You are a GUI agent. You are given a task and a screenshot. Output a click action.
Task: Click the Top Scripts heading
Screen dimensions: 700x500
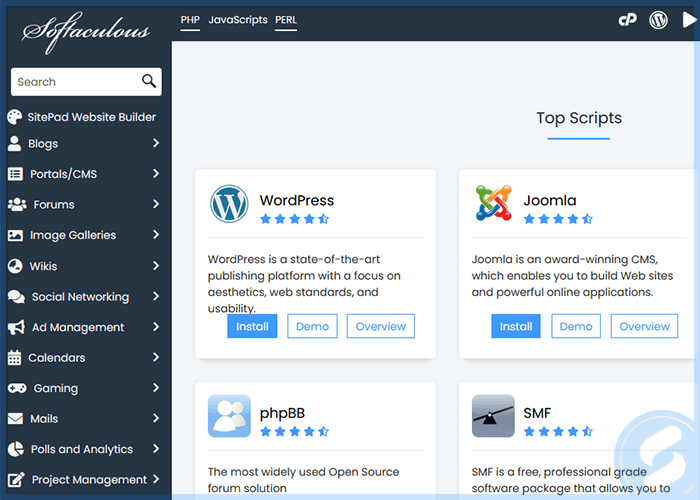pyautogui.click(x=579, y=118)
